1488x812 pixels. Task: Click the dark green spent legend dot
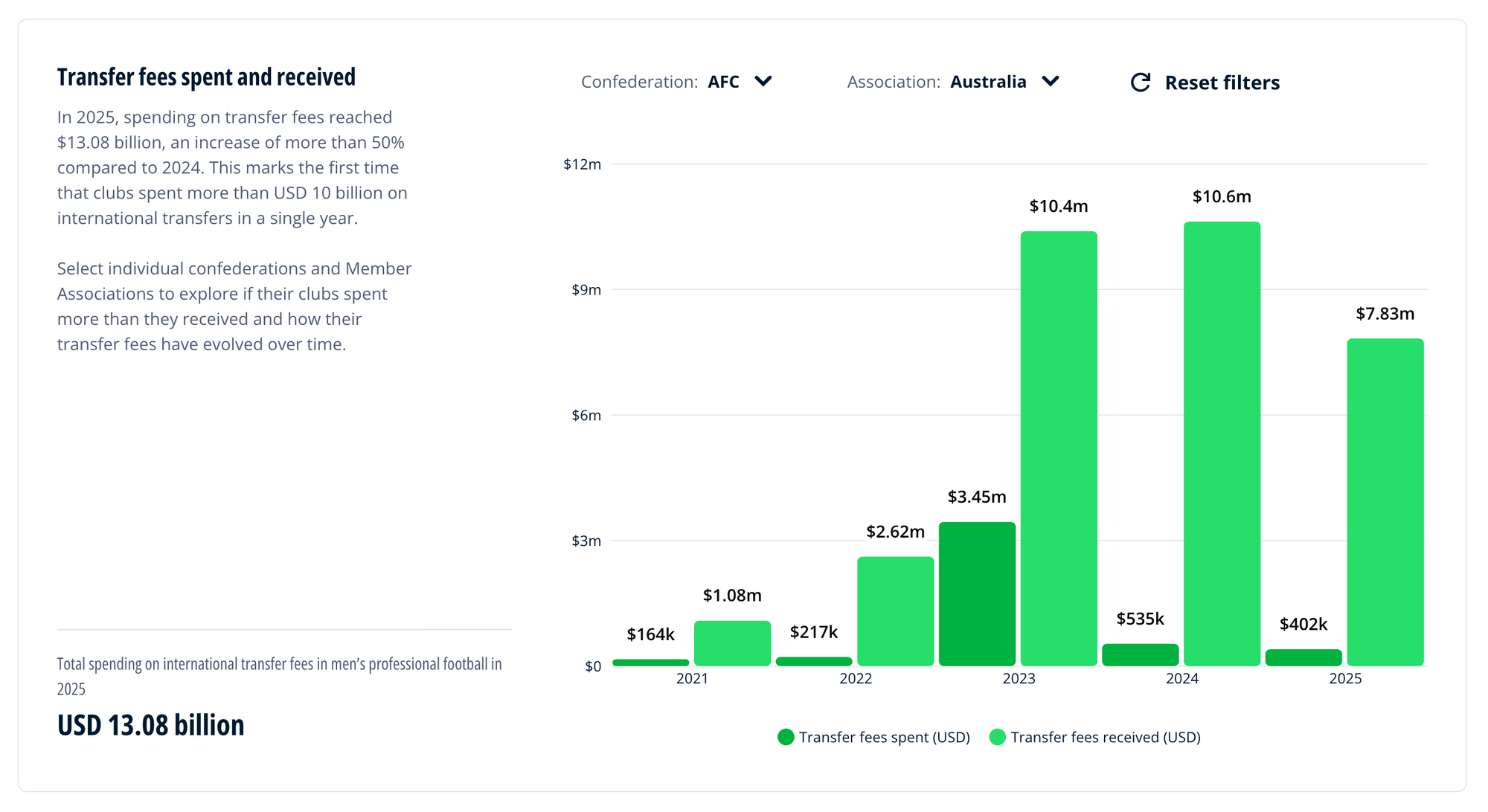click(x=786, y=737)
